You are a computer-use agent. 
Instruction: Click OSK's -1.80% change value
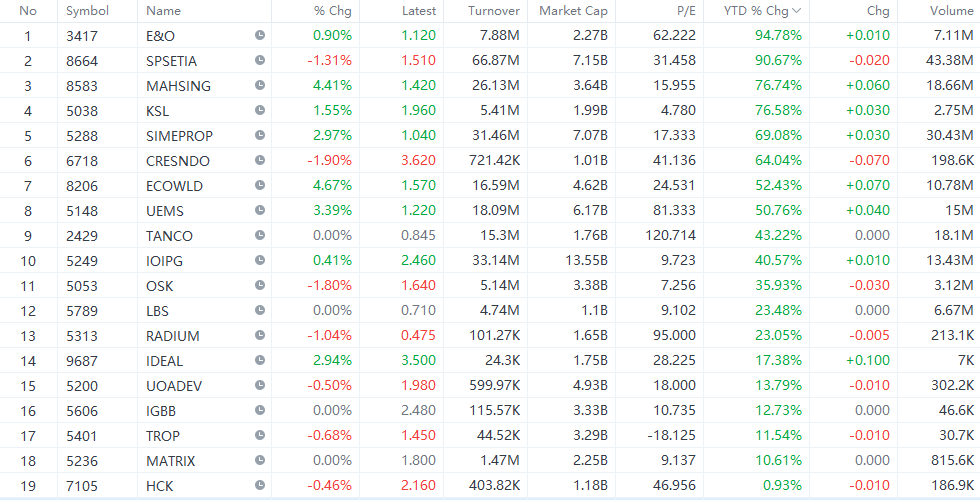tap(329, 286)
